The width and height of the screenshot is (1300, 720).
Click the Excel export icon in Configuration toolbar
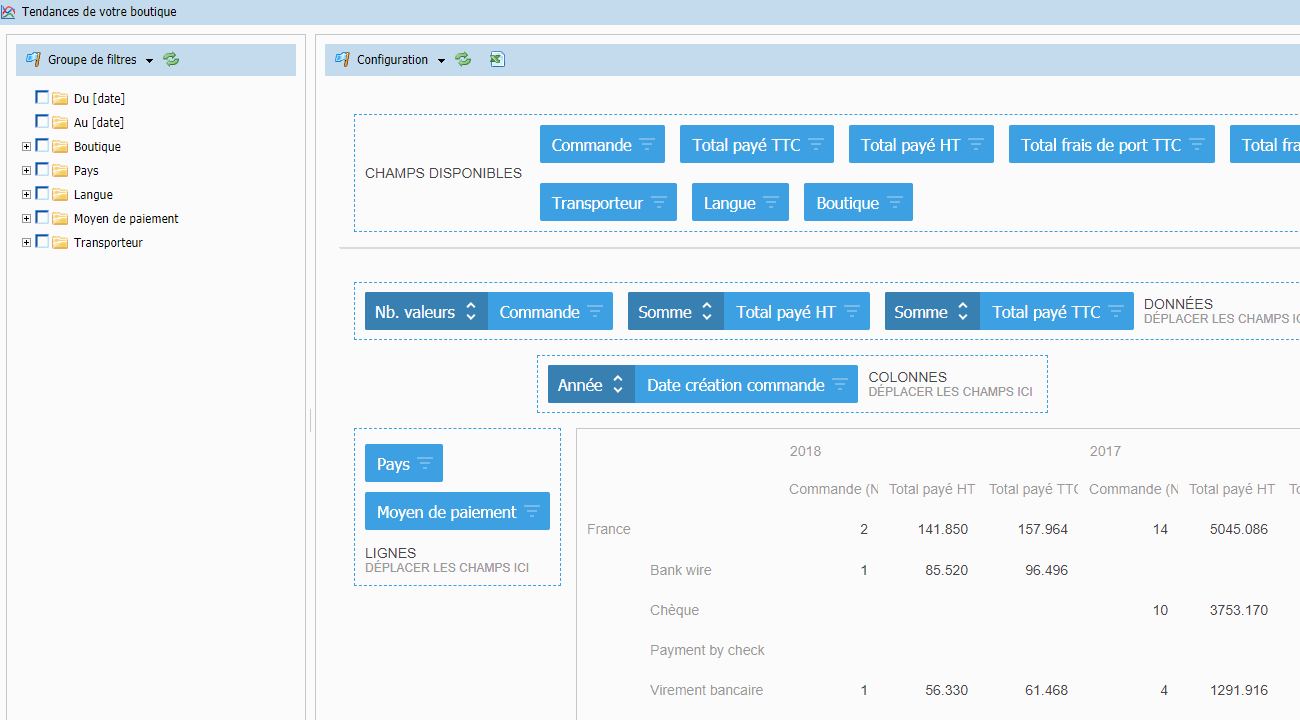pos(497,60)
